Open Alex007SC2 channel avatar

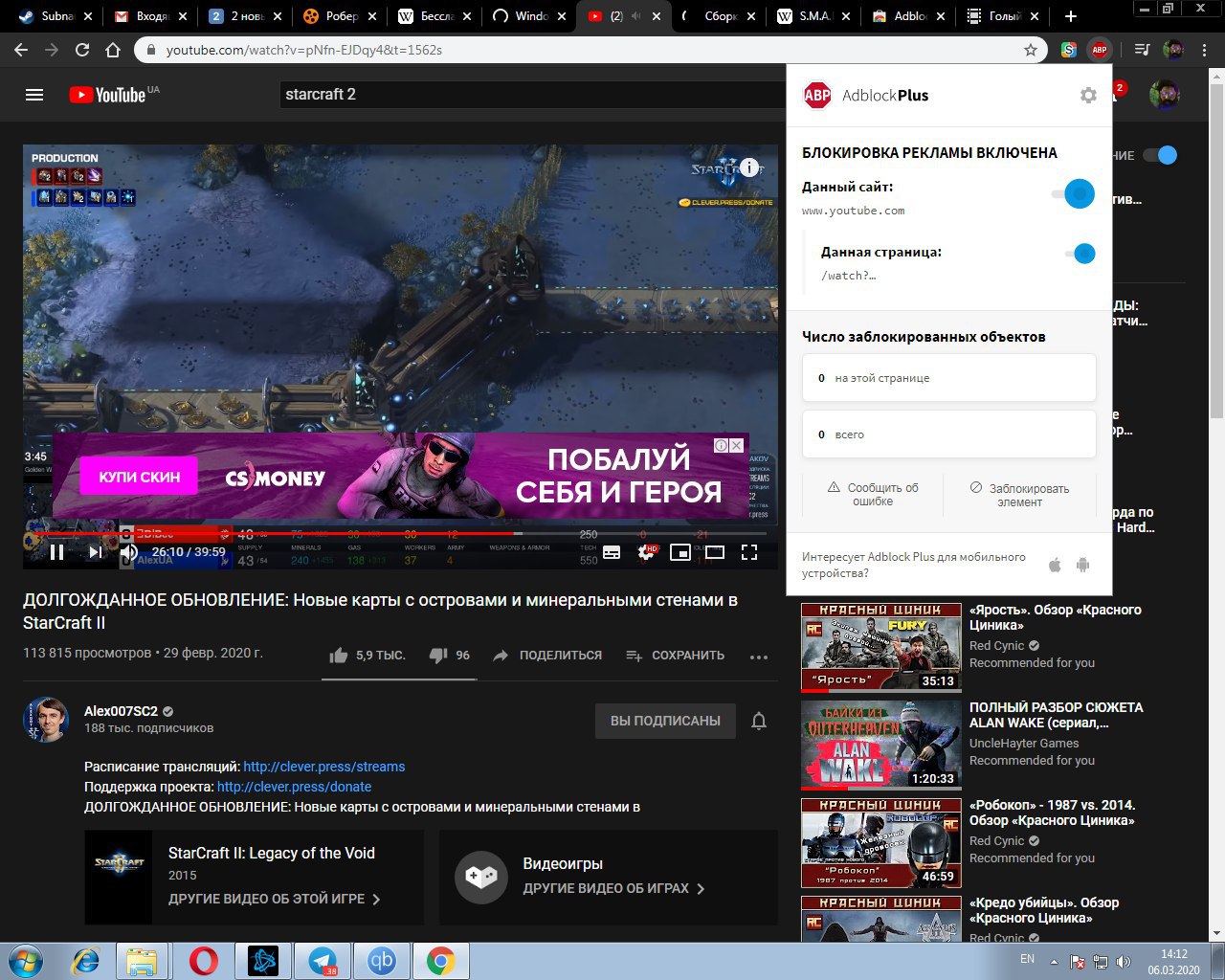(46, 720)
